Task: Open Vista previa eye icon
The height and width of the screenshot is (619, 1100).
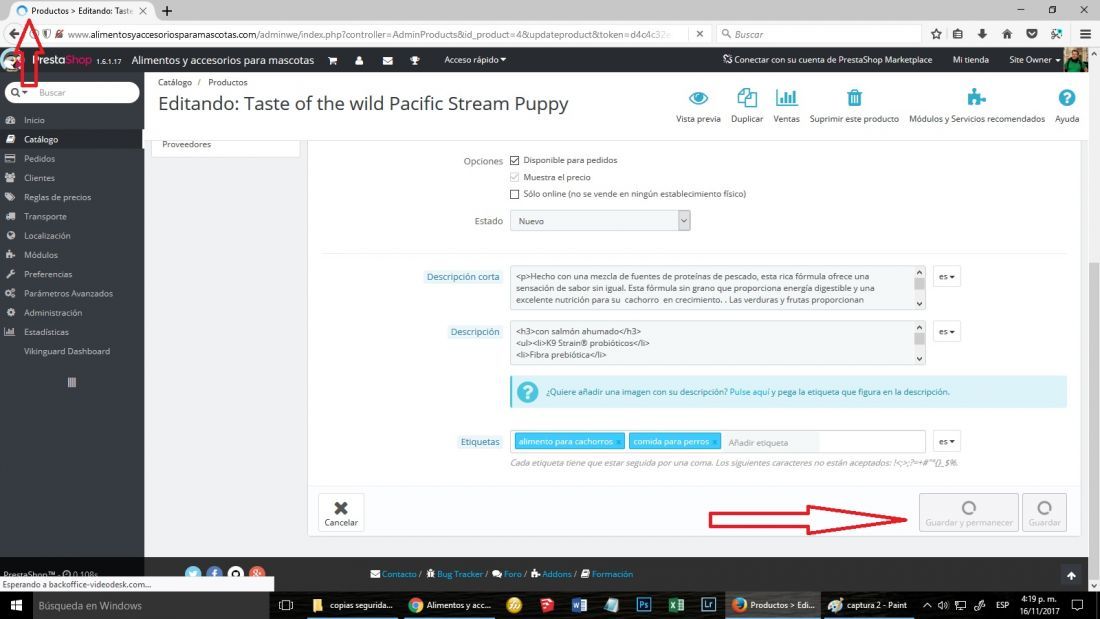Action: tap(698, 98)
